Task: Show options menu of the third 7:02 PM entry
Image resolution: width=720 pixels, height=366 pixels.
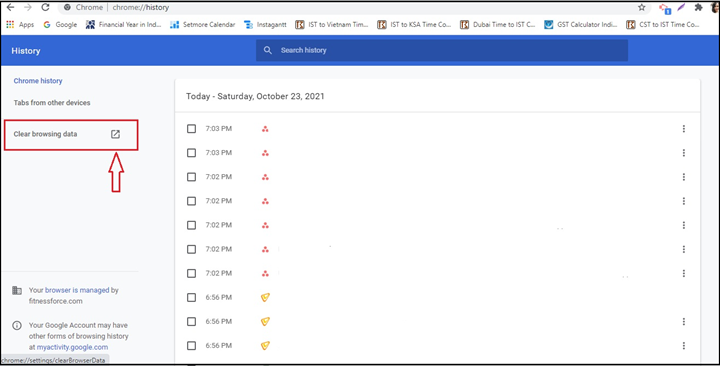Action: [x=684, y=225]
